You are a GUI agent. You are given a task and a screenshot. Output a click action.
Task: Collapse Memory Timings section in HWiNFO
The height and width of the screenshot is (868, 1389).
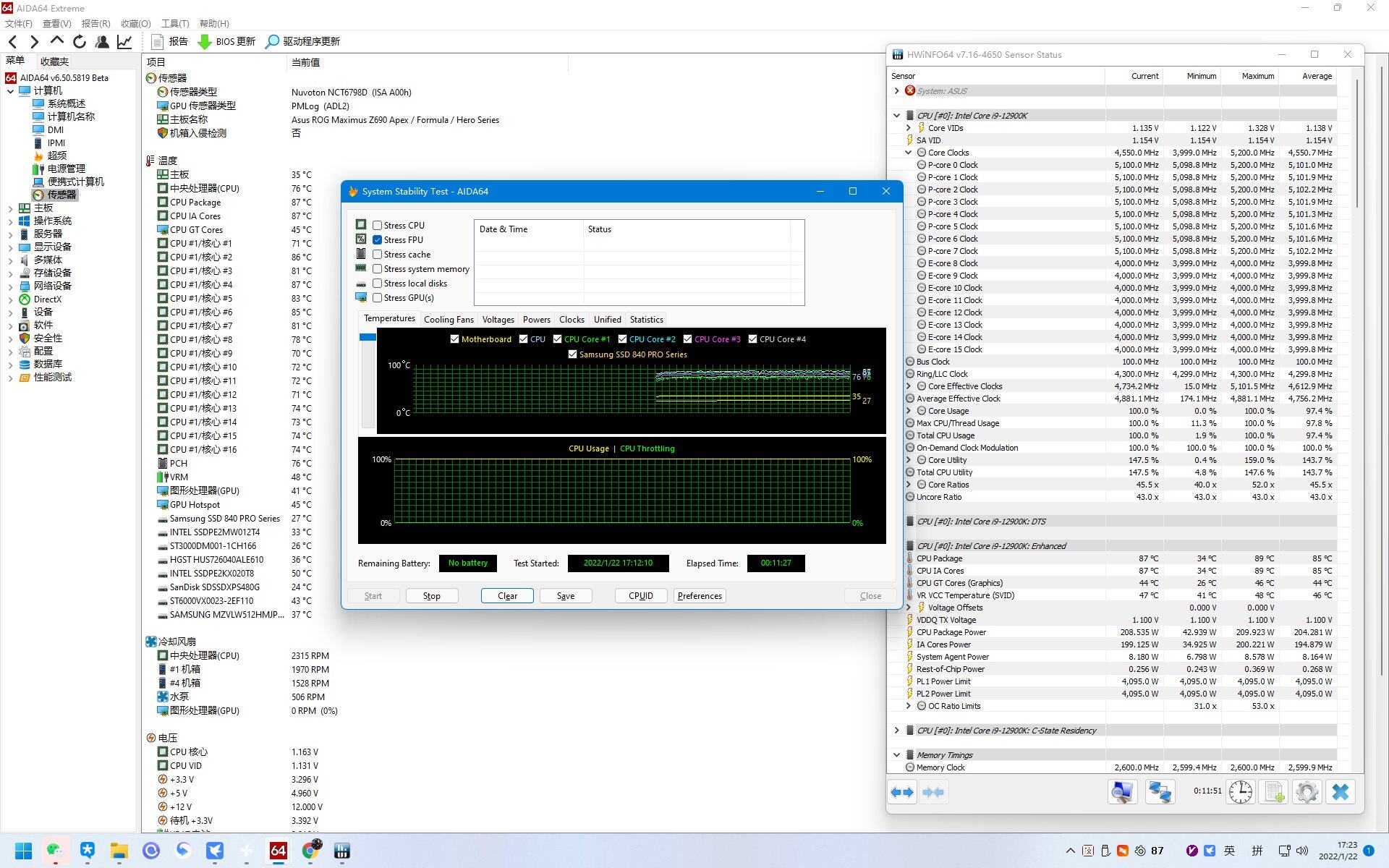(896, 755)
